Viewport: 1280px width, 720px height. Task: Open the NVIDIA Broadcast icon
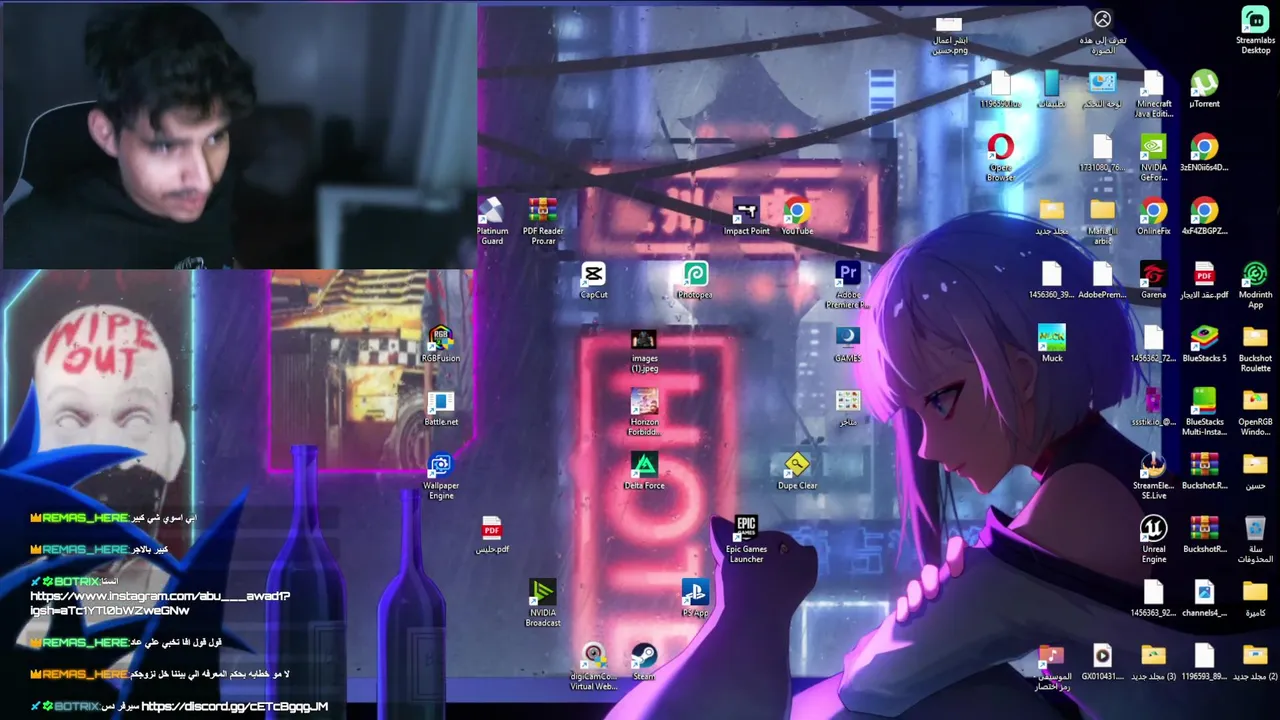click(x=543, y=603)
